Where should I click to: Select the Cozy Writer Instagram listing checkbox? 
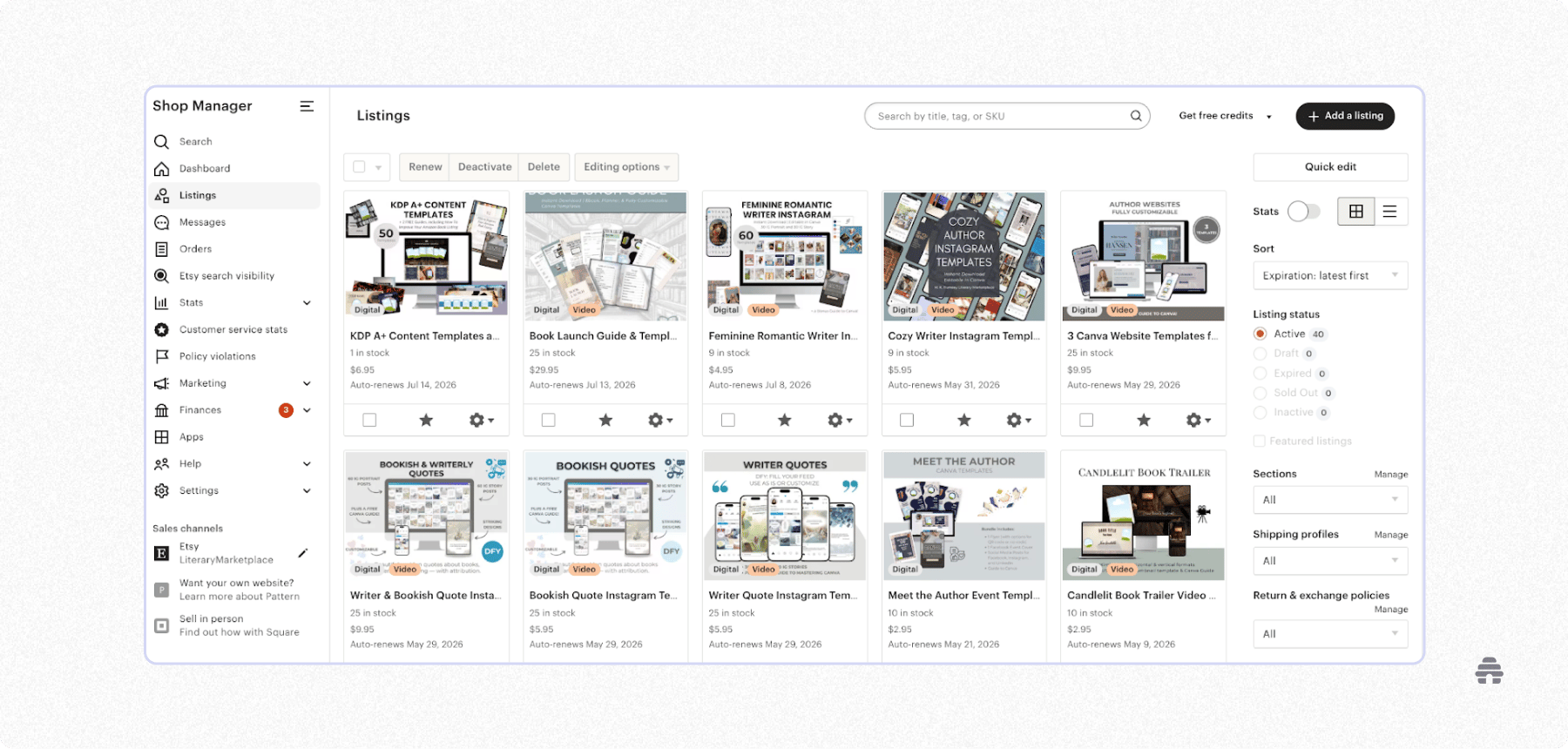(x=907, y=421)
